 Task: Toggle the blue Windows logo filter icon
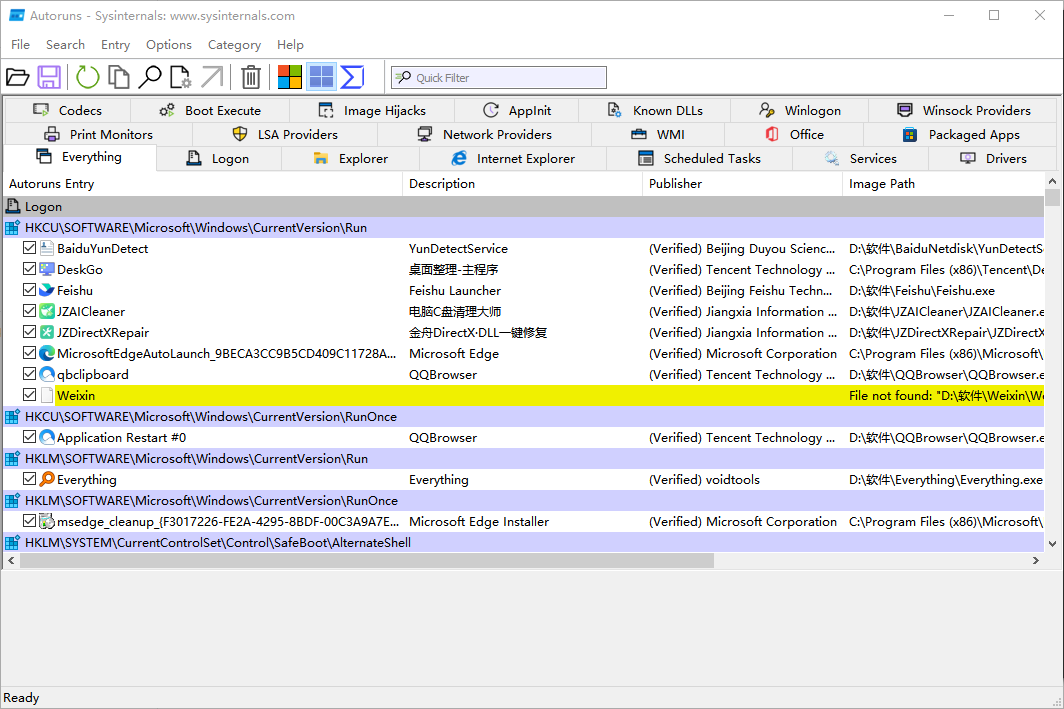click(x=321, y=77)
